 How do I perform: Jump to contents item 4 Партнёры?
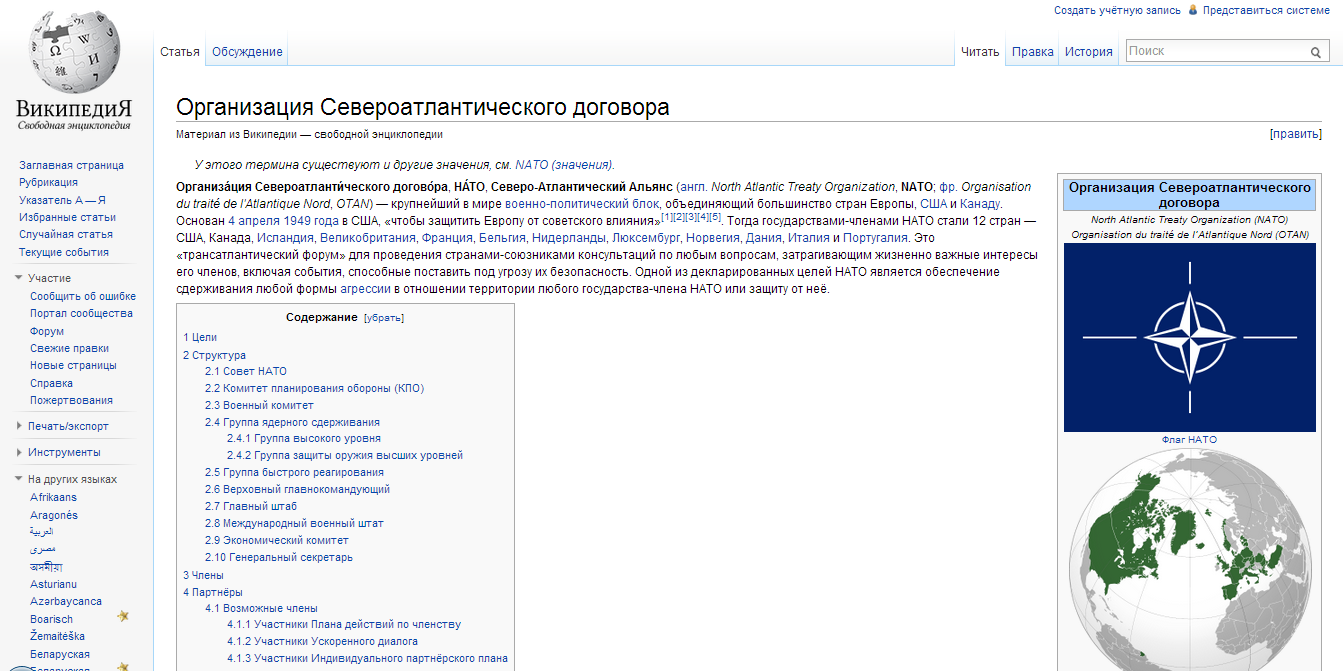pyautogui.click(x=213, y=592)
